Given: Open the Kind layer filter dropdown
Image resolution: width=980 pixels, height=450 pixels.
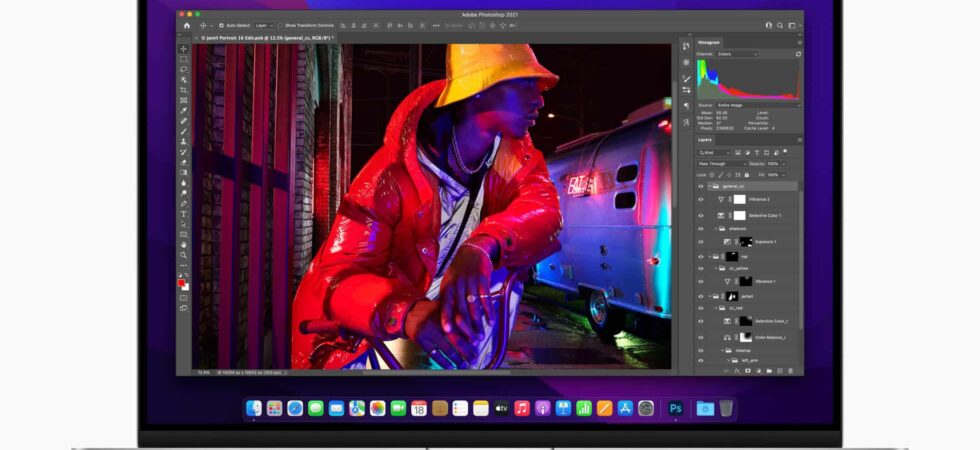Looking at the screenshot, I should [x=714, y=152].
